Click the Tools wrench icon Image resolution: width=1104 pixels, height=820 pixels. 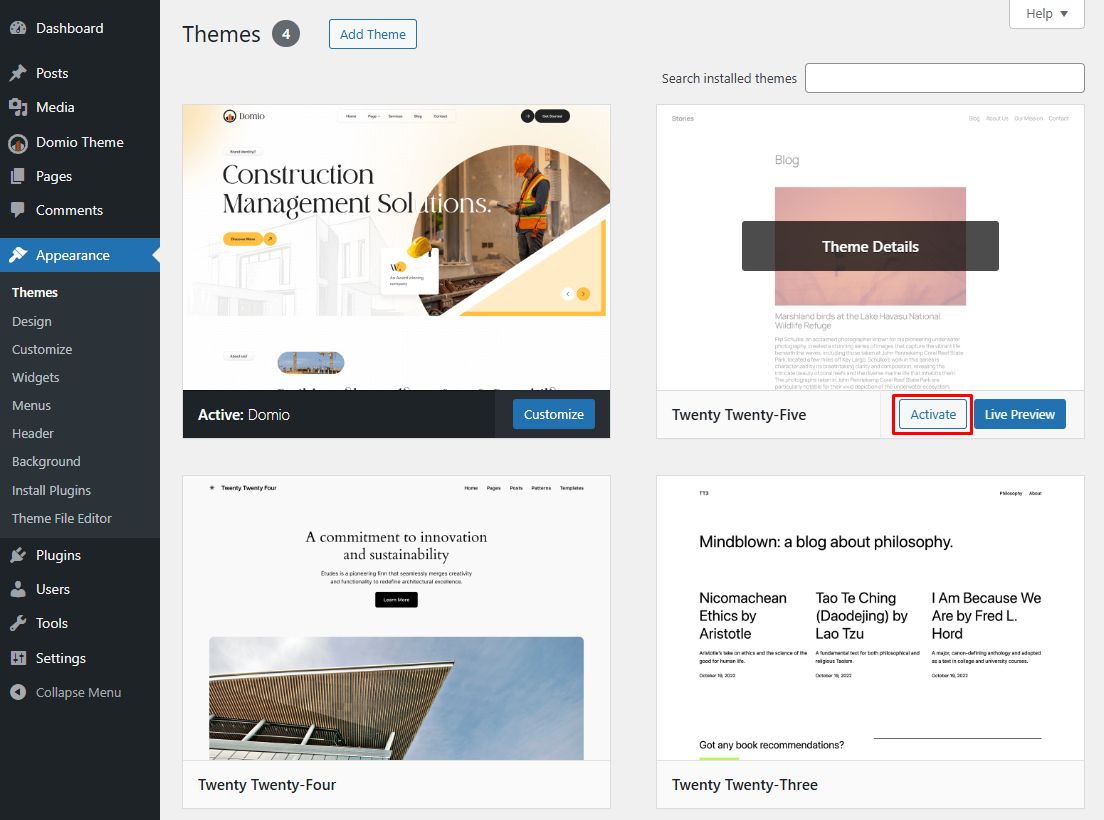[x=18, y=623]
